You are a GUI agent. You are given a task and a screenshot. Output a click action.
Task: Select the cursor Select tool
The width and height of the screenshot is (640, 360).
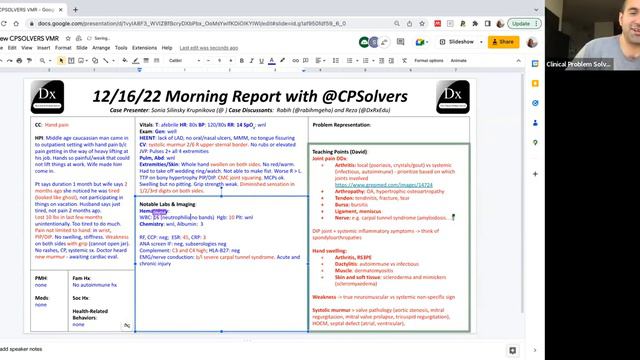pos(61,61)
